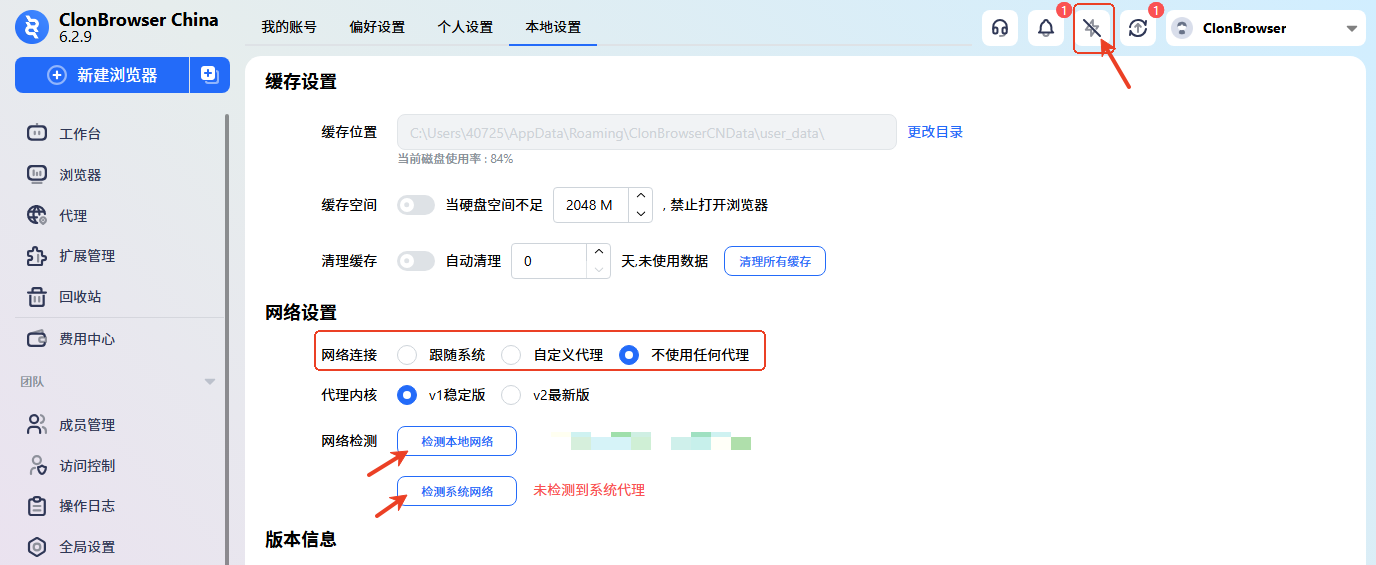Click the update refresh icon
This screenshot has width=1376, height=565.
pyautogui.click(x=1138, y=28)
